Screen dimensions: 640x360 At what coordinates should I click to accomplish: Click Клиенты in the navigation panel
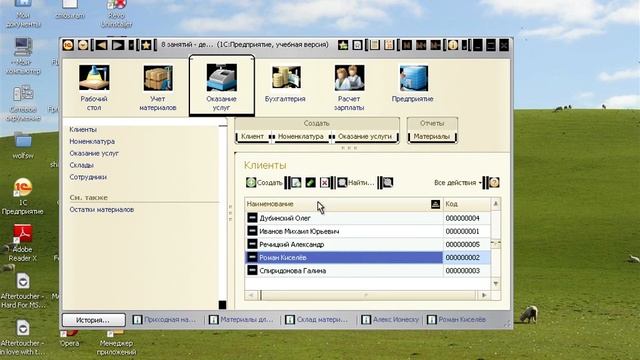coord(83,129)
